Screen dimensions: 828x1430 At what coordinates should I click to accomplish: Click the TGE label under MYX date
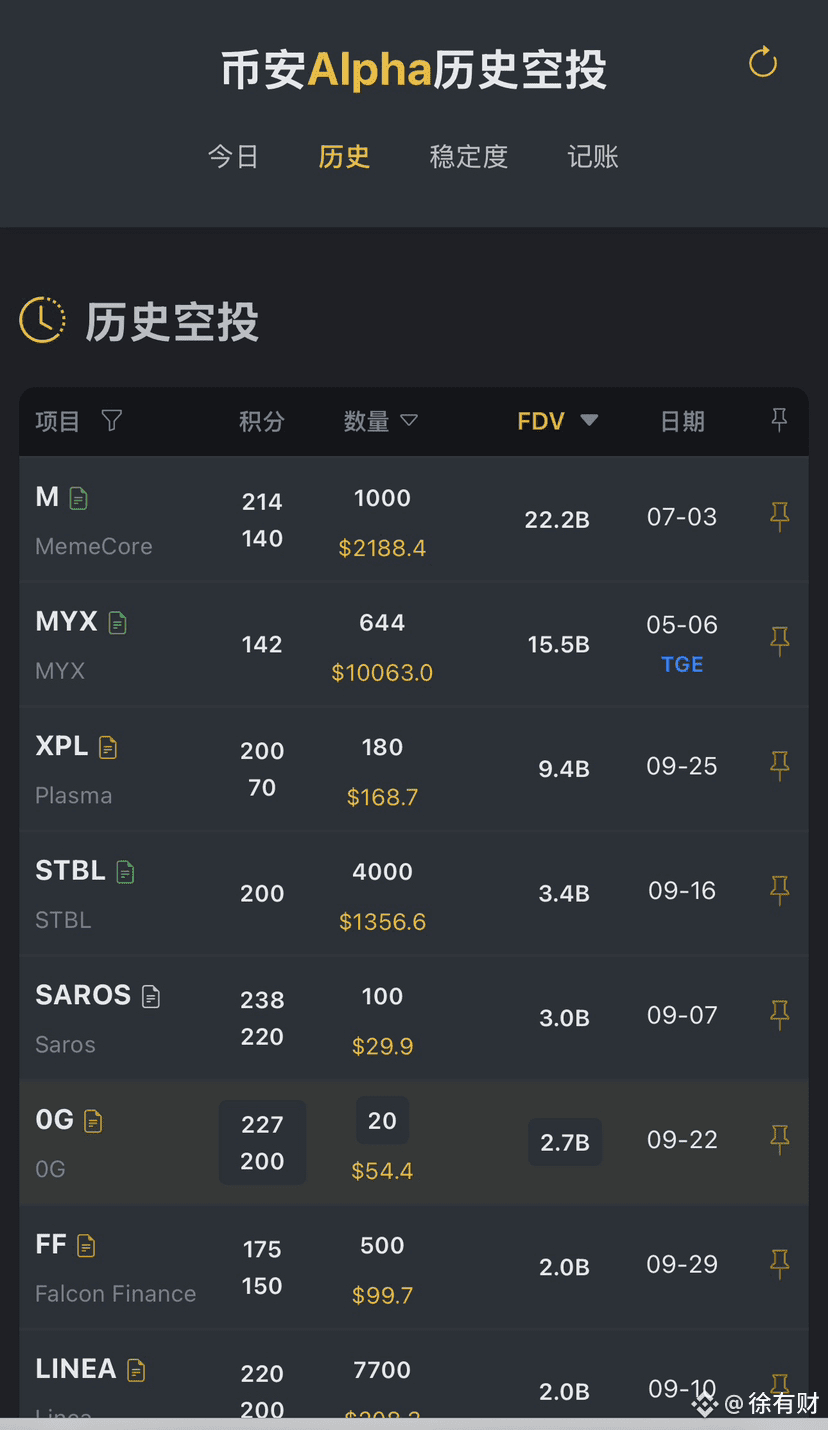(682, 665)
